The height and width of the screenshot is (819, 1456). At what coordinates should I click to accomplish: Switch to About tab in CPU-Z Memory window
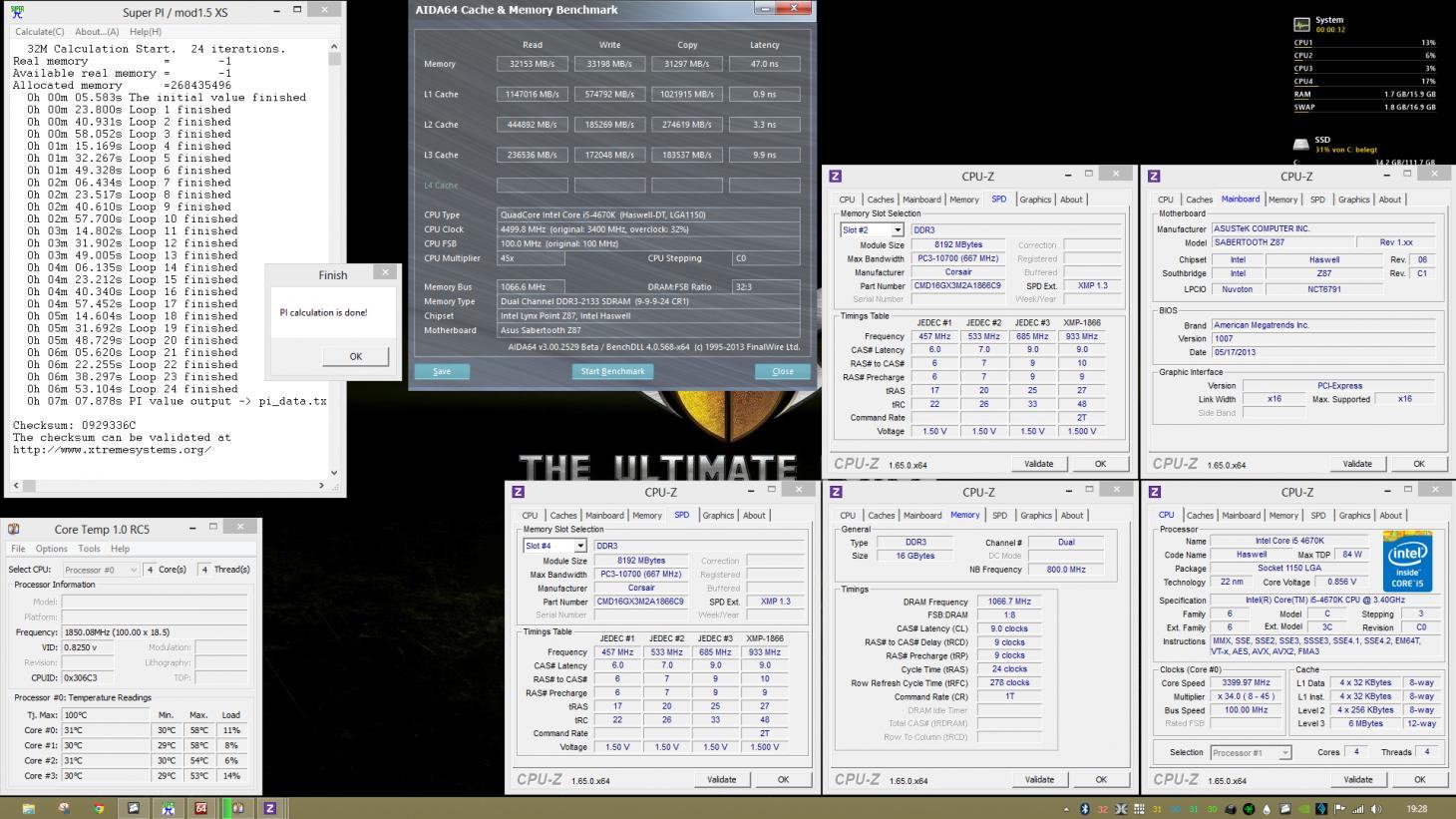(x=1072, y=516)
